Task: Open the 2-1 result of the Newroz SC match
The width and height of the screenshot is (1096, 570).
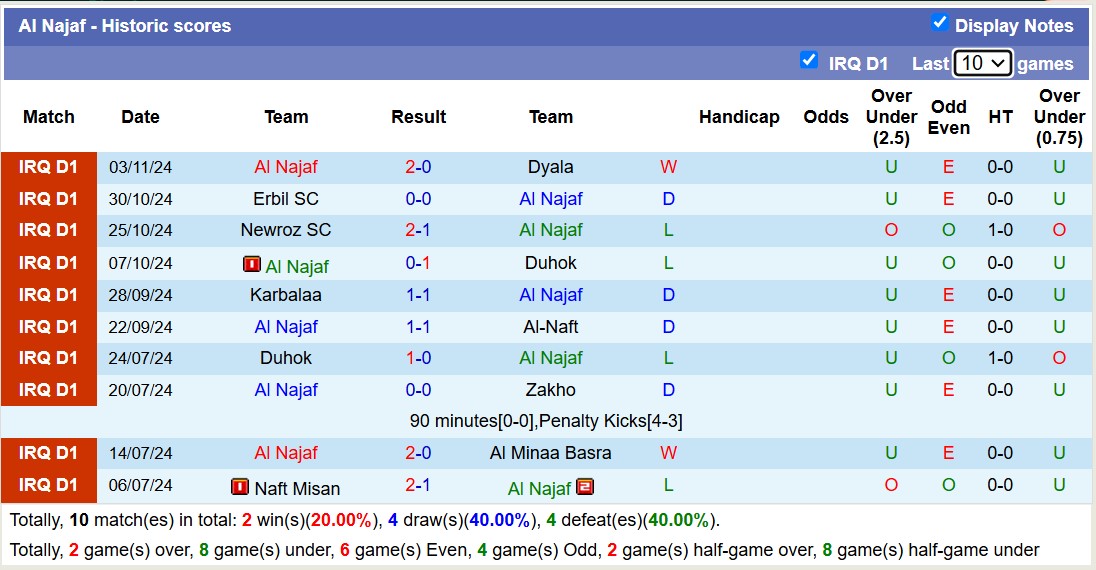Action: (x=418, y=230)
